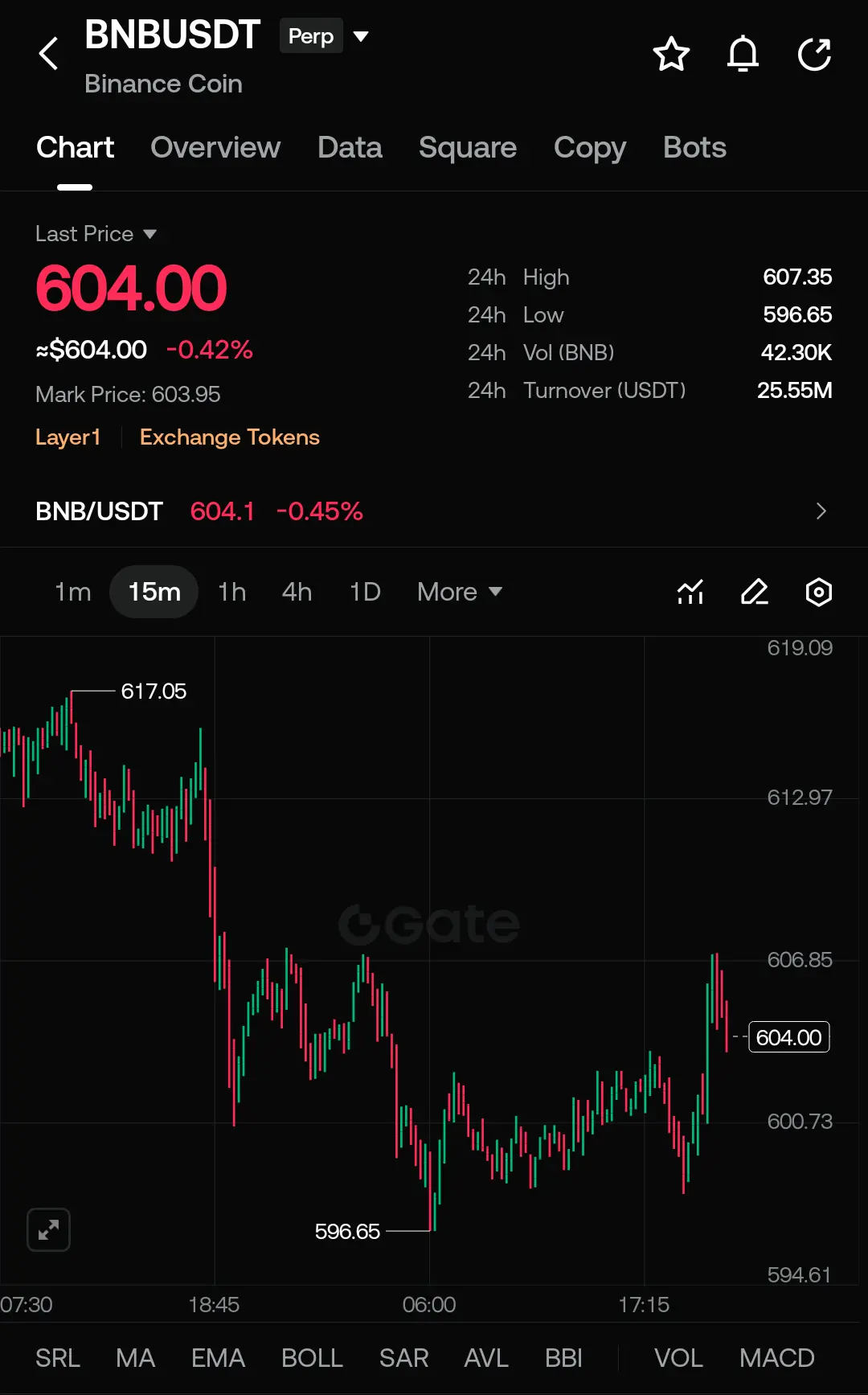Tap the 600.73 price axis label

click(x=800, y=1122)
